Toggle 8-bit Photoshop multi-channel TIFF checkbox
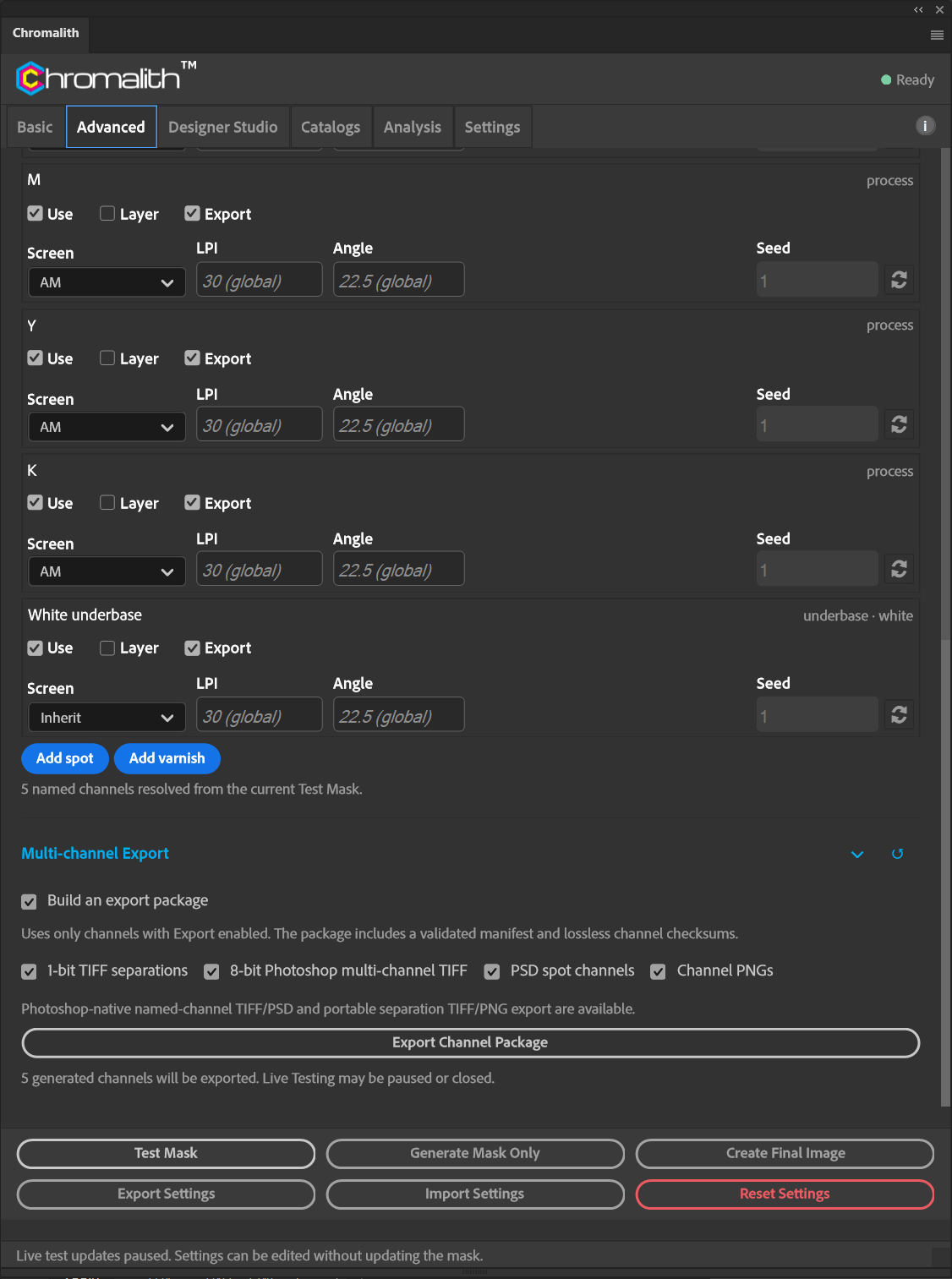 click(x=211, y=971)
